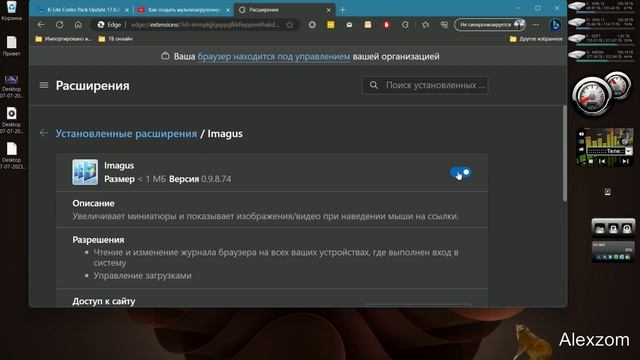Click the Imagus extension icon thumbnail

(x=85, y=172)
